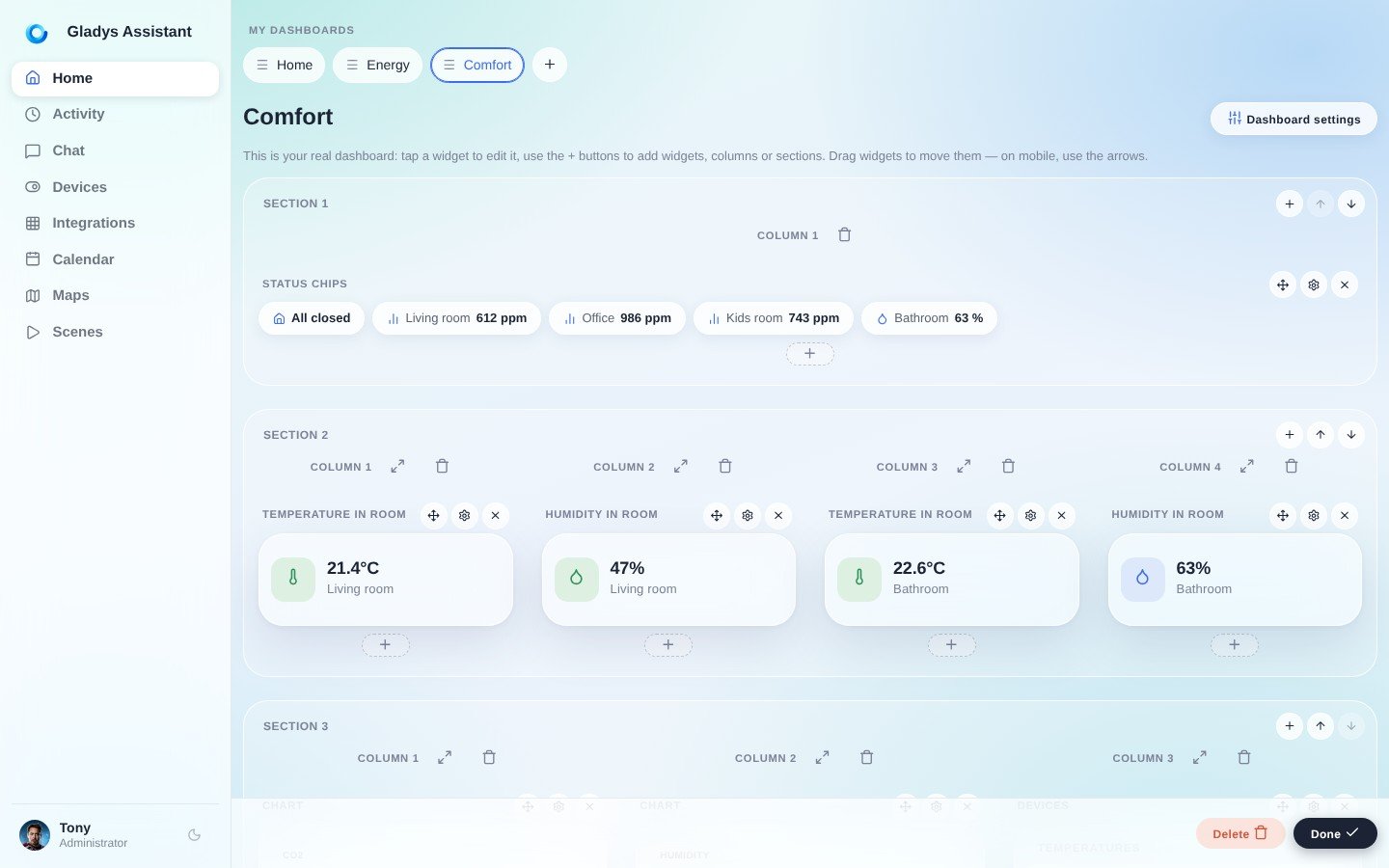1389x868 pixels.
Task: Open settings of Status Chips widget
Action: (x=1314, y=285)
